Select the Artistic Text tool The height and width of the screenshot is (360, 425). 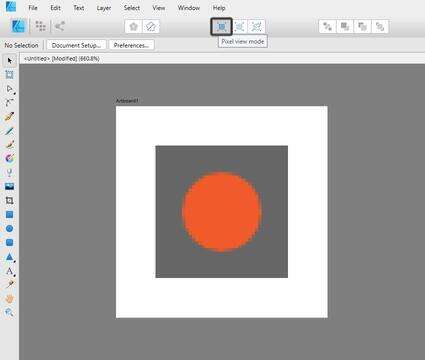click(9, 271)
